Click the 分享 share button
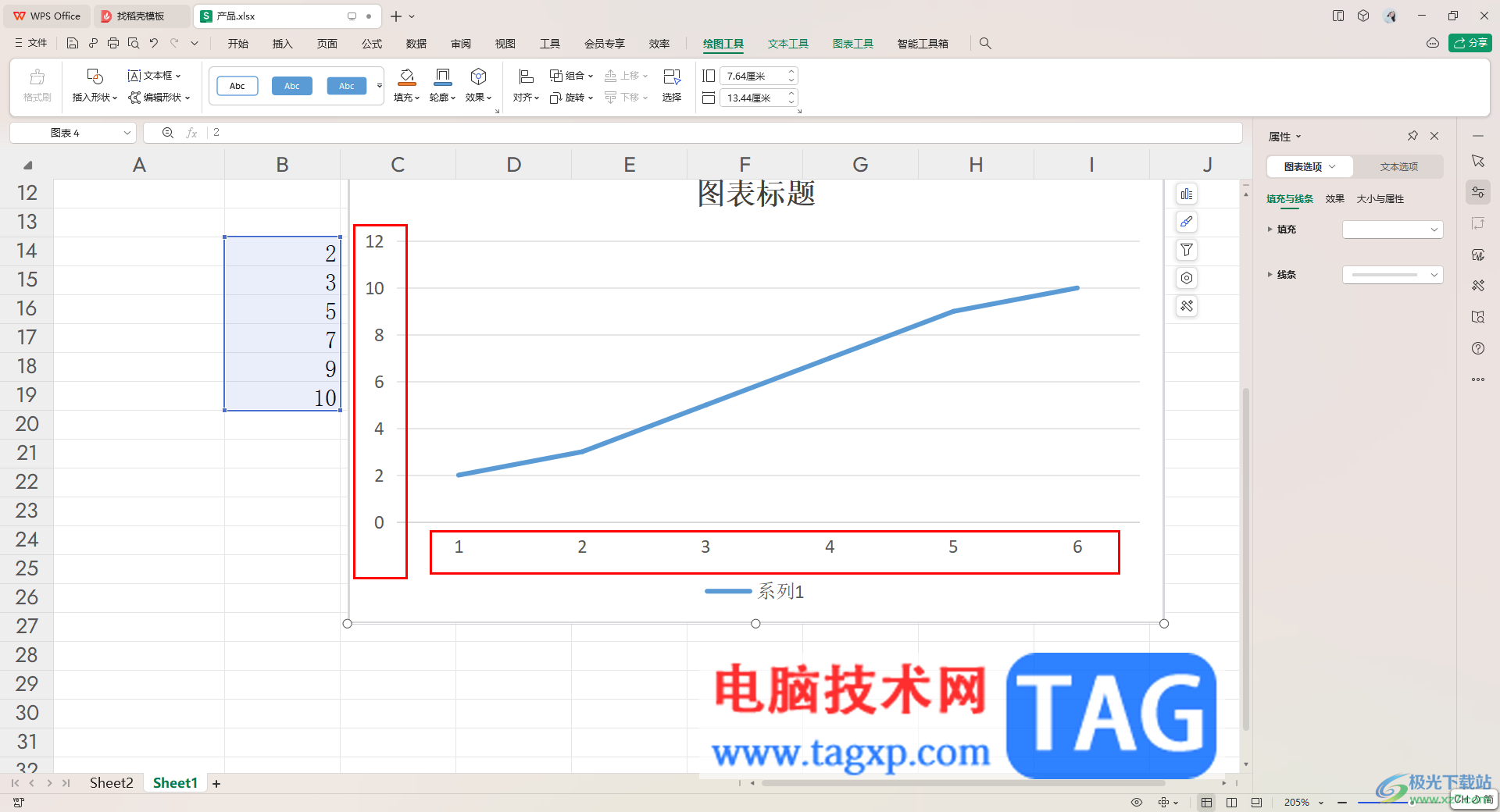 1470,43
